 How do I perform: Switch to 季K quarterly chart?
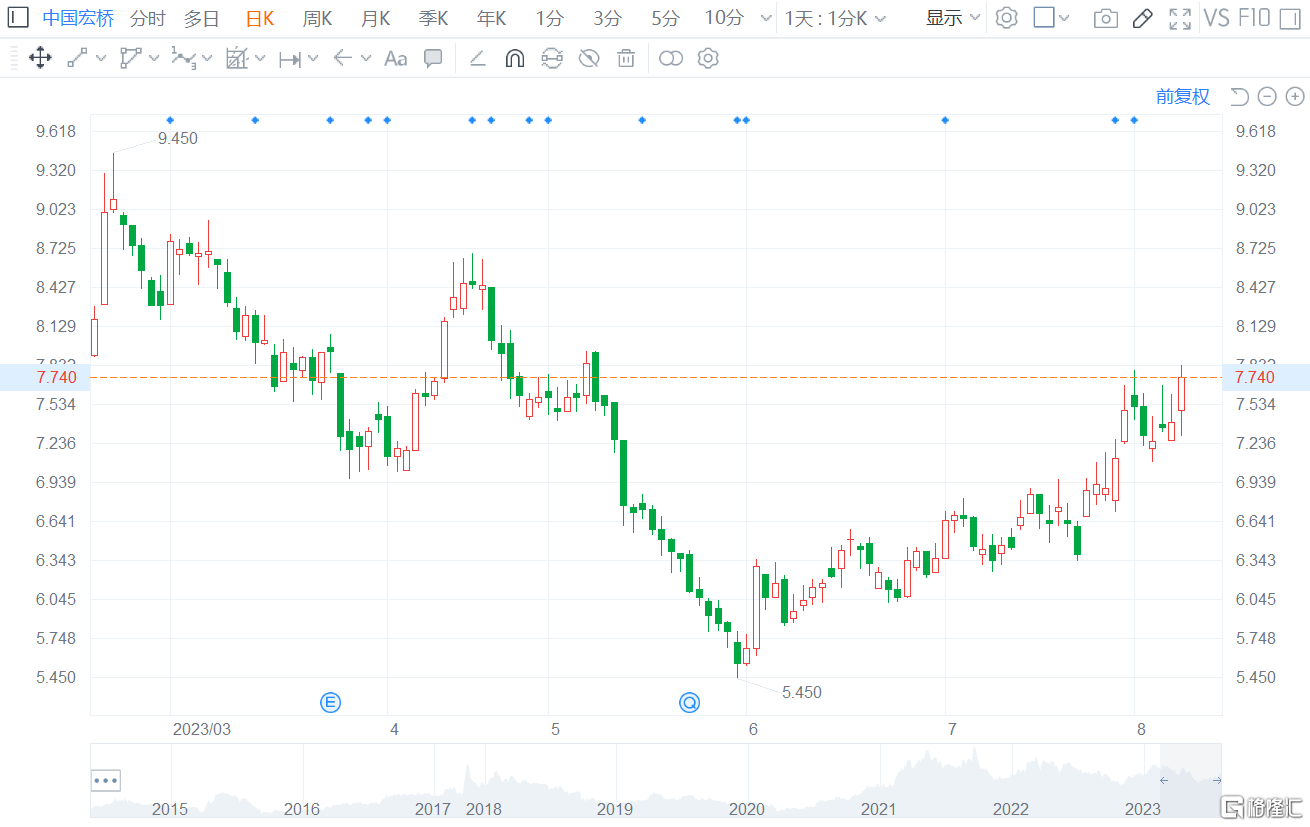433,18
